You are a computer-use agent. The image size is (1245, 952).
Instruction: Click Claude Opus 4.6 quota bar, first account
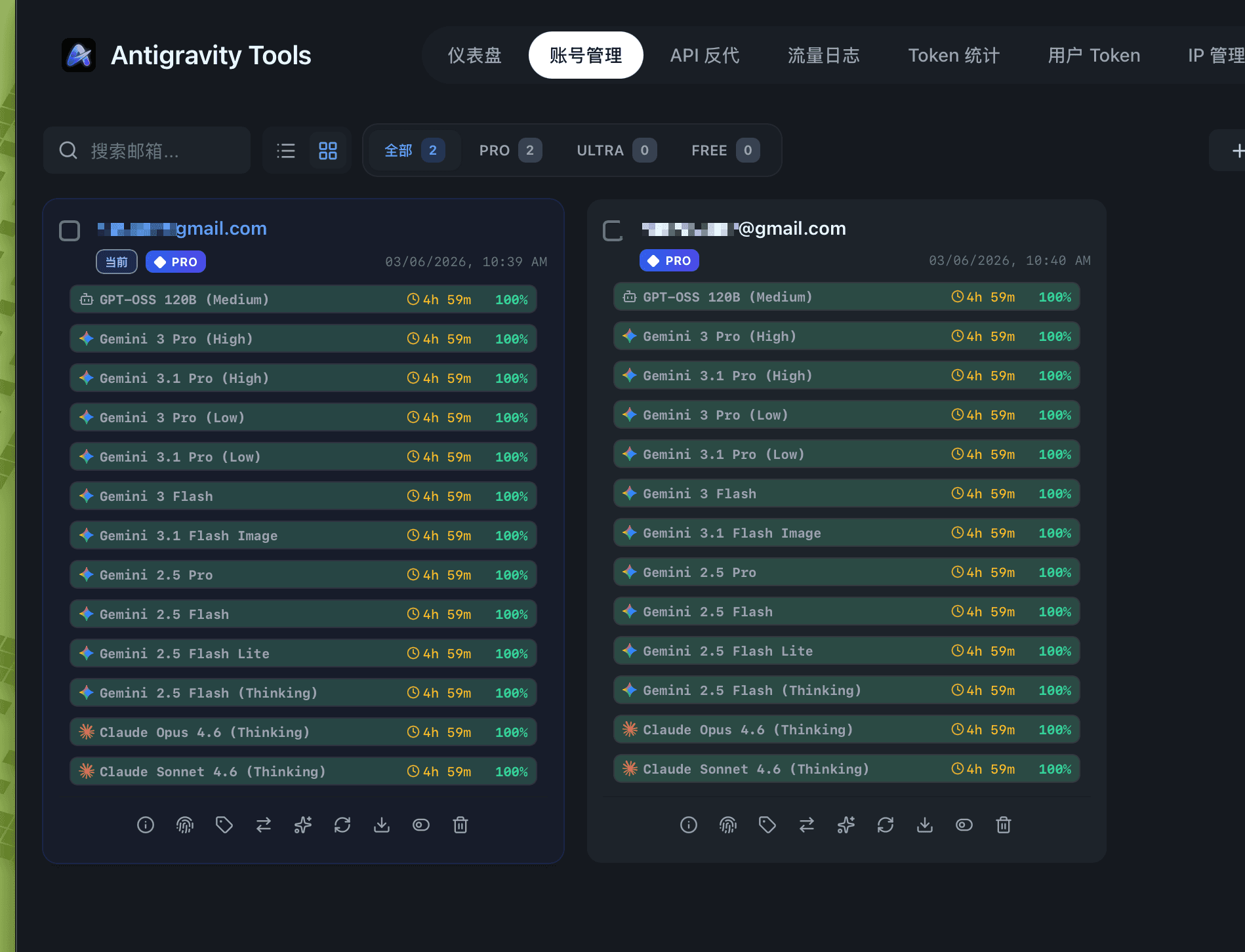point(303,732)
